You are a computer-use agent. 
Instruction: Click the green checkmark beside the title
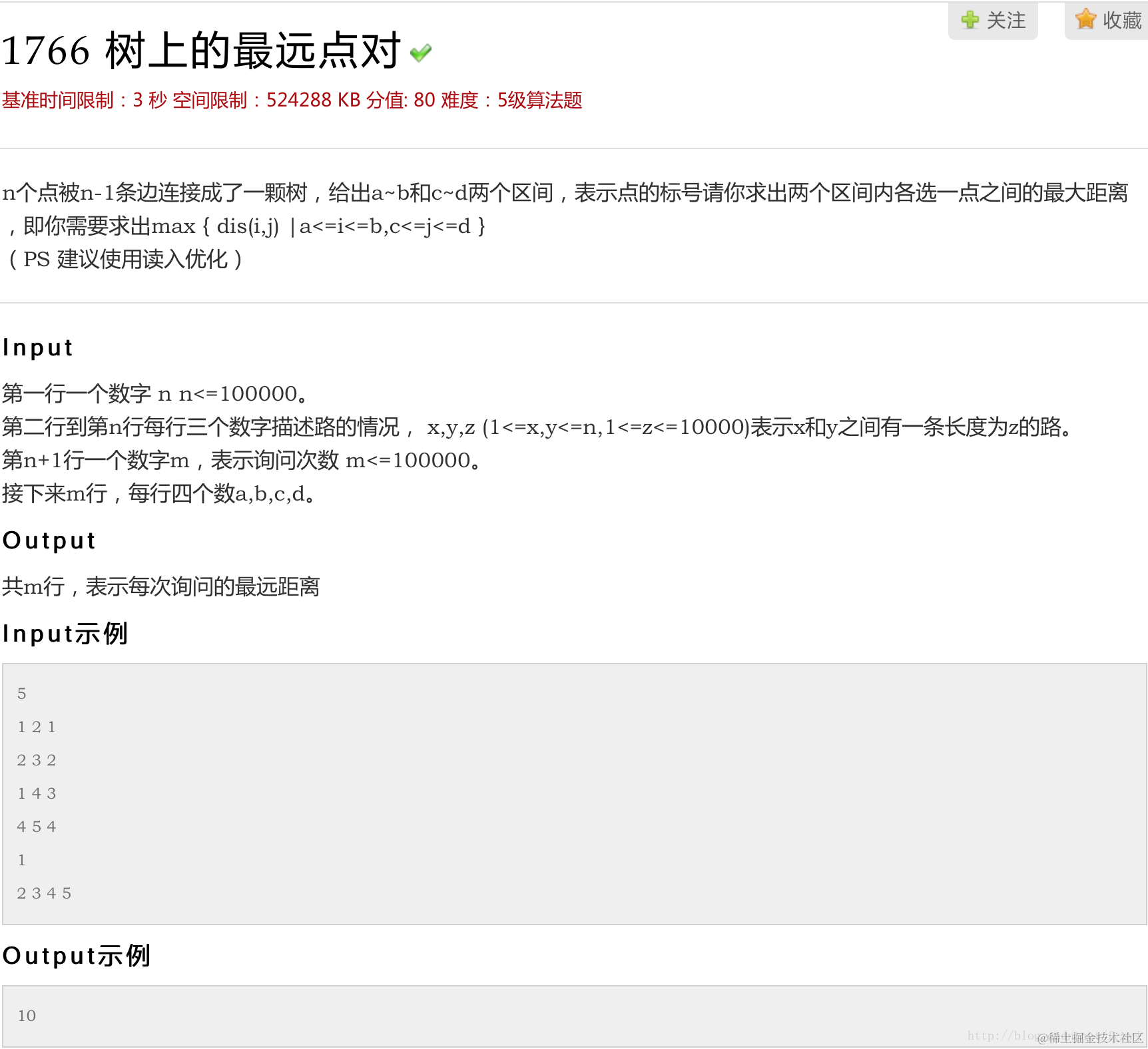pos(421,53)
